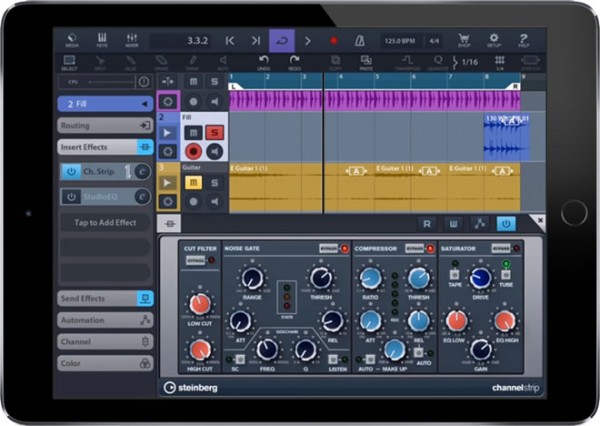Screen dimensions: 600x426
Task: Click track height resize arrows icon
Action: (168, 82)
